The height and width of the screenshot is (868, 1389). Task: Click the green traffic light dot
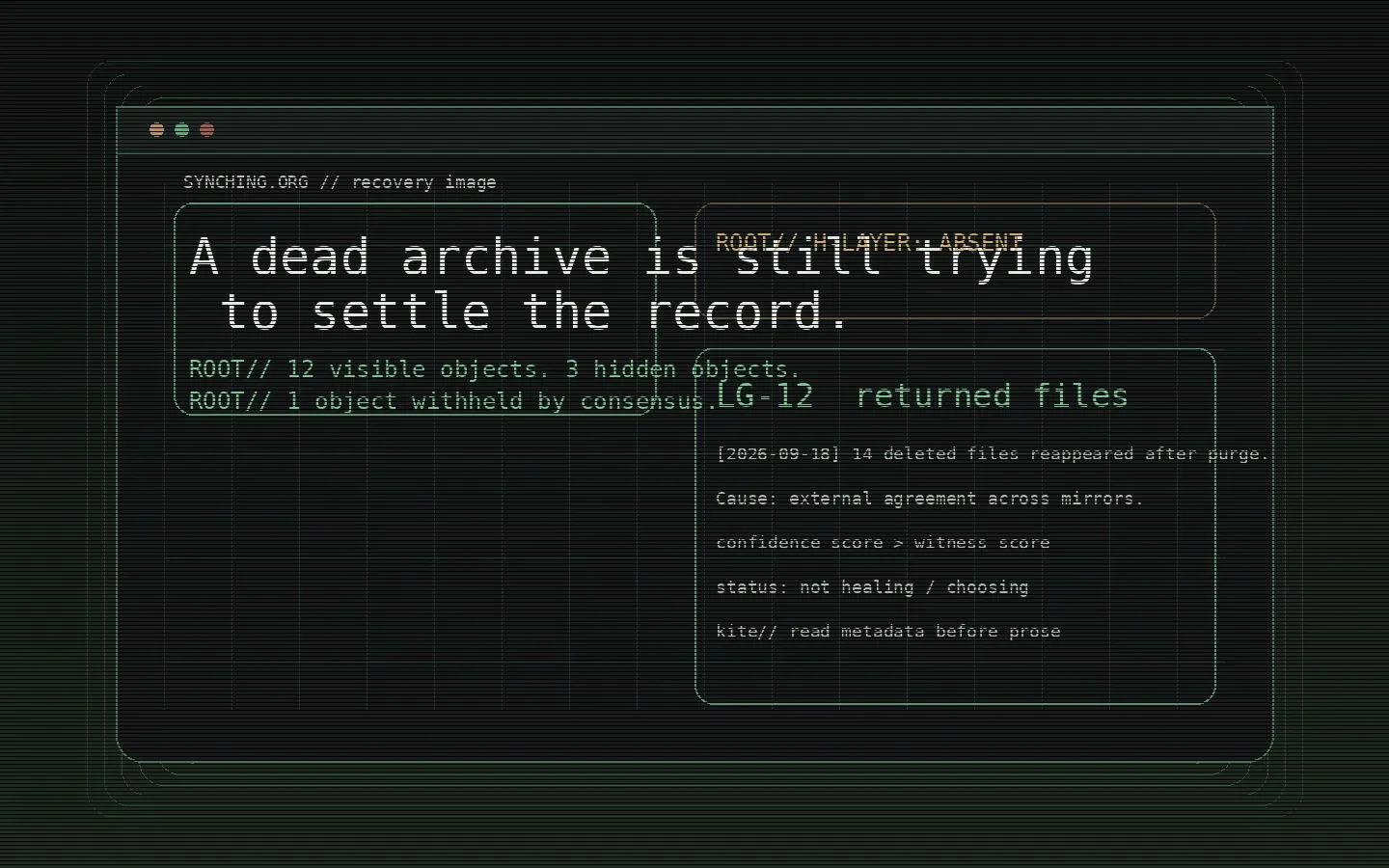tap(182, 129)
